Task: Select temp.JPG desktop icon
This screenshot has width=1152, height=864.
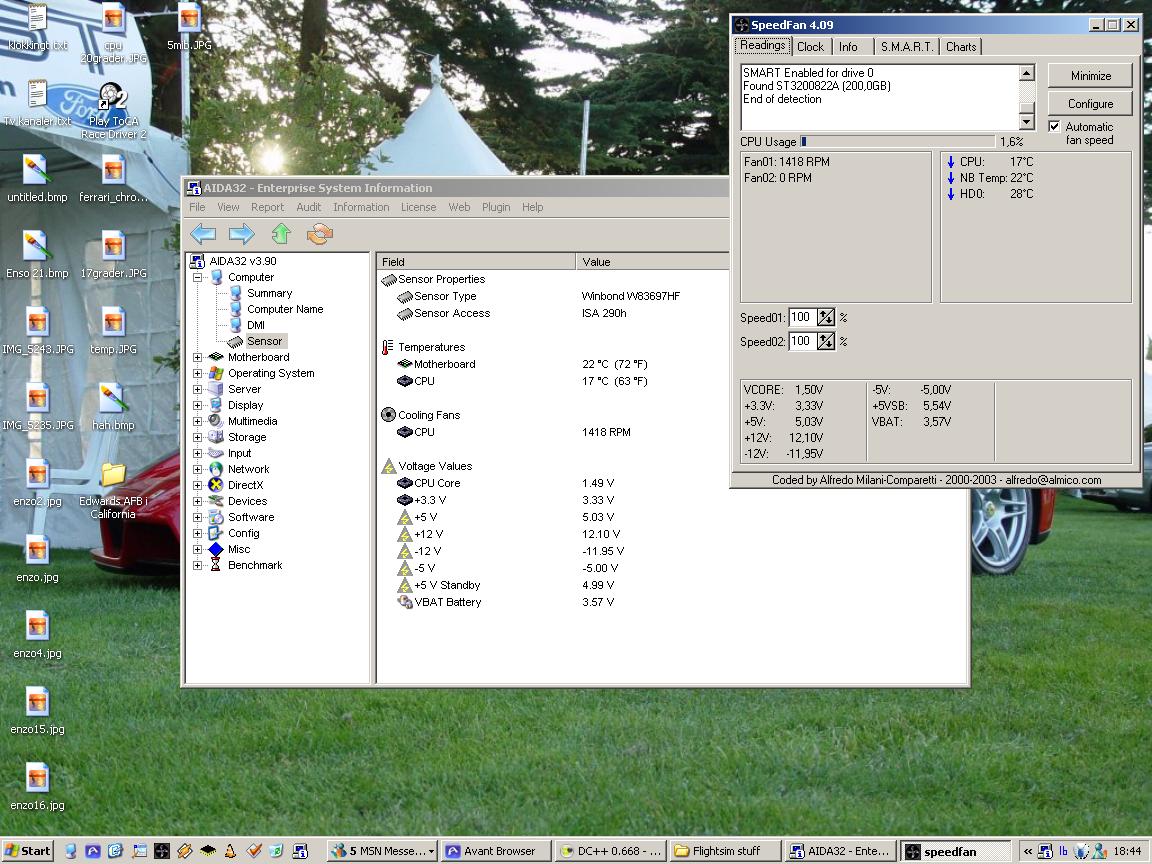Action: point(113,331)
